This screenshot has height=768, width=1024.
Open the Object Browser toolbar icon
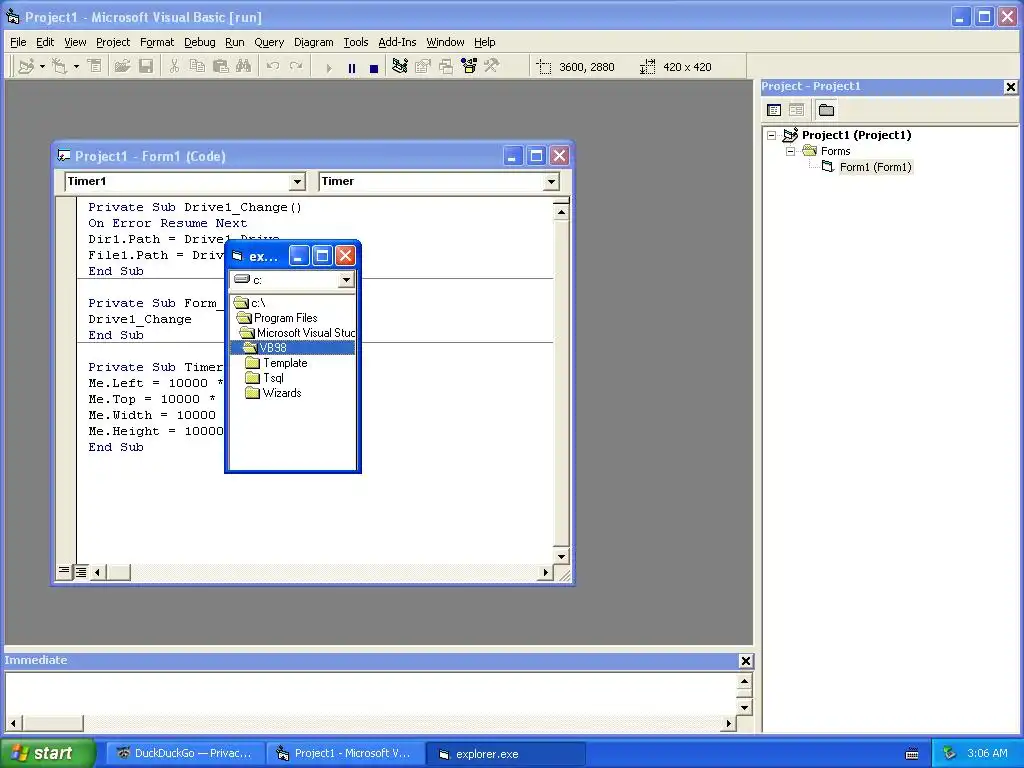(x=469, y=66)
